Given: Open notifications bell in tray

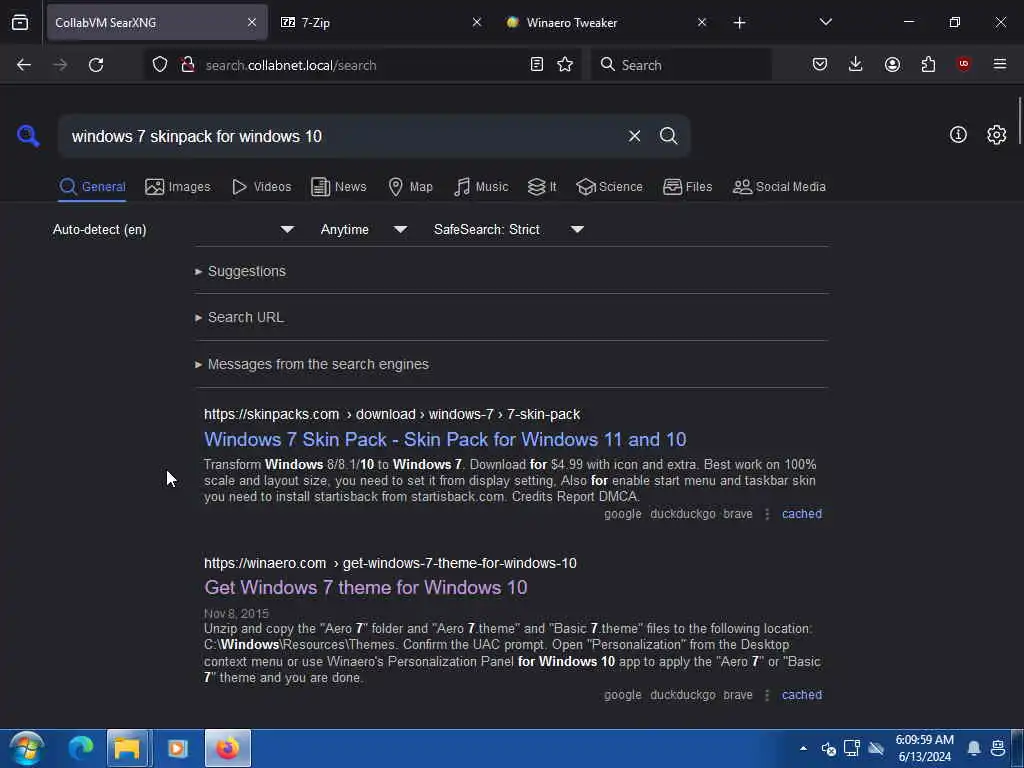Looking at the screenshot, I should (x=974, y=748).
